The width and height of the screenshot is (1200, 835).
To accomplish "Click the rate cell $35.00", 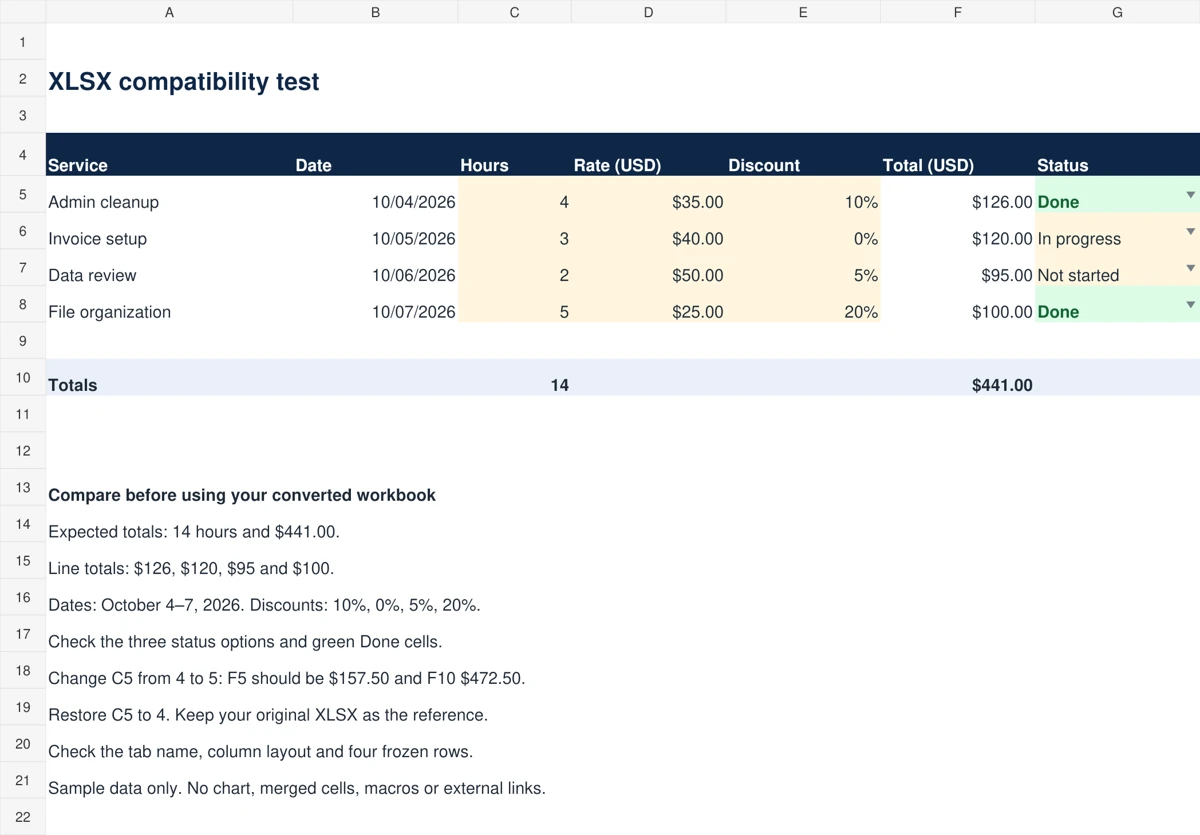I will [648, 195].
